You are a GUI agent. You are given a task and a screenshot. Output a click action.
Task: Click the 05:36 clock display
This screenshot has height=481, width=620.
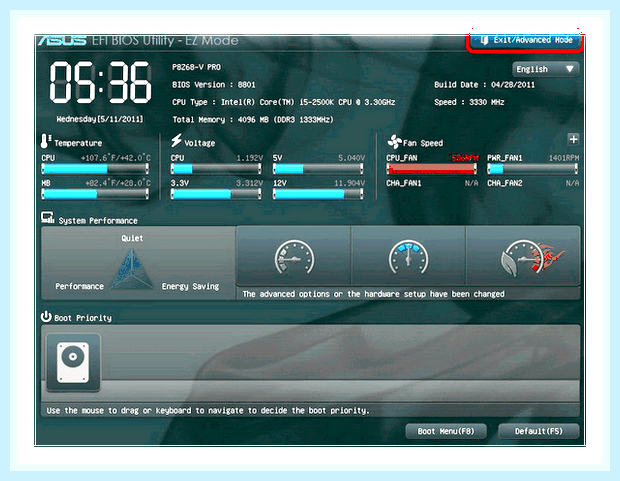click(100, 82)
